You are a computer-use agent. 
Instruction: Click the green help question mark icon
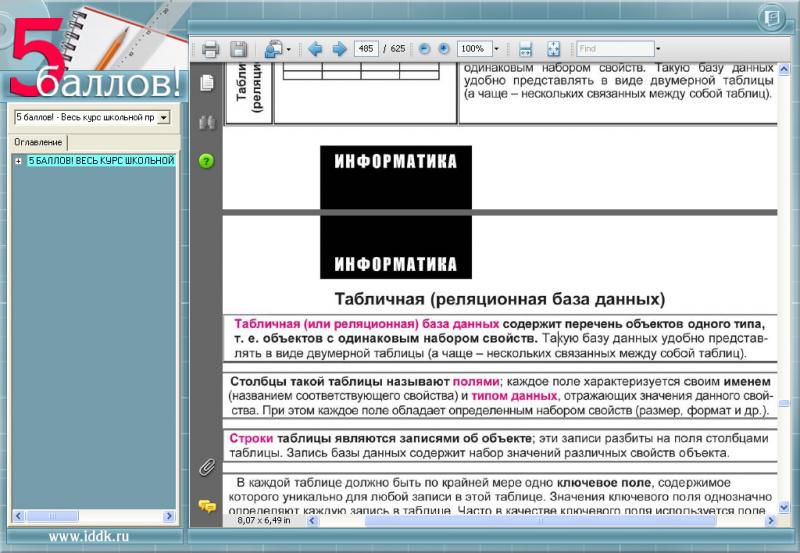click(x=207, y=161)
